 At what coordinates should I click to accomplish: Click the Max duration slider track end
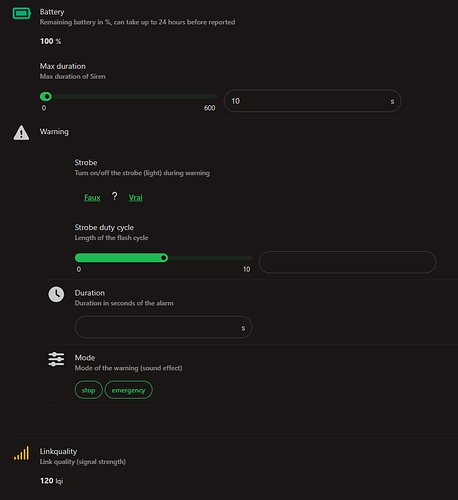(213, 97)
